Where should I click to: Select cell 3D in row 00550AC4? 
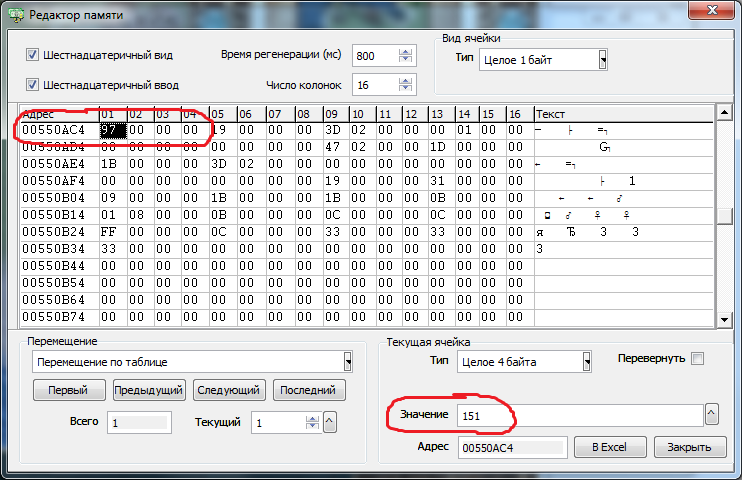point(336,130)
